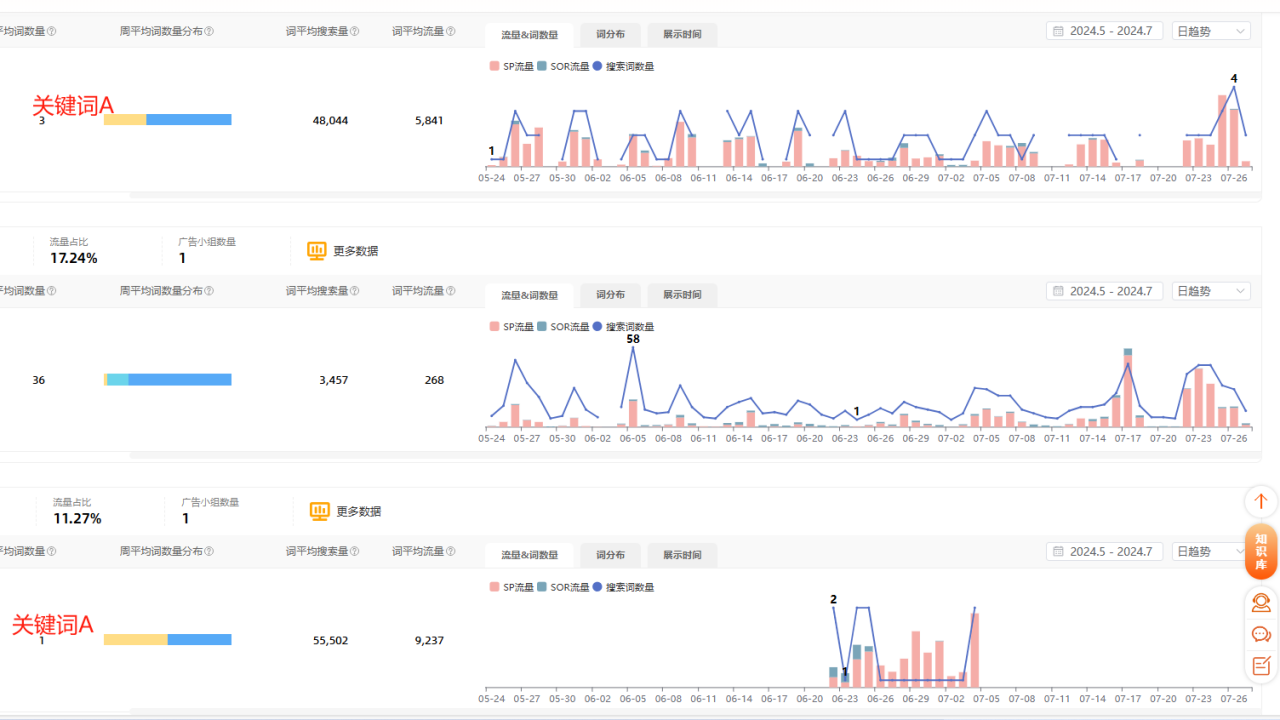Toggle 搜索词数量 legend in the 55,502 panel chart

tap(623, 587)
